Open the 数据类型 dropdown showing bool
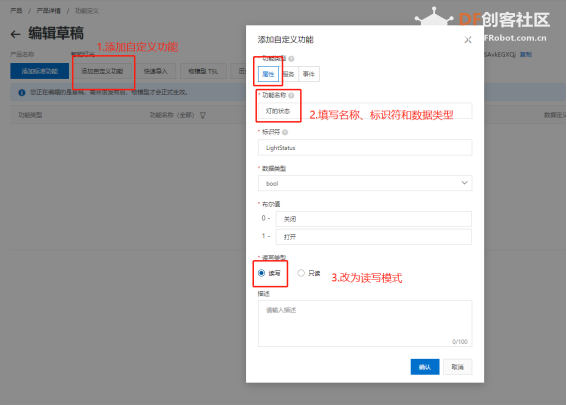This screenshot has width=567, height=405. [365, 183]
